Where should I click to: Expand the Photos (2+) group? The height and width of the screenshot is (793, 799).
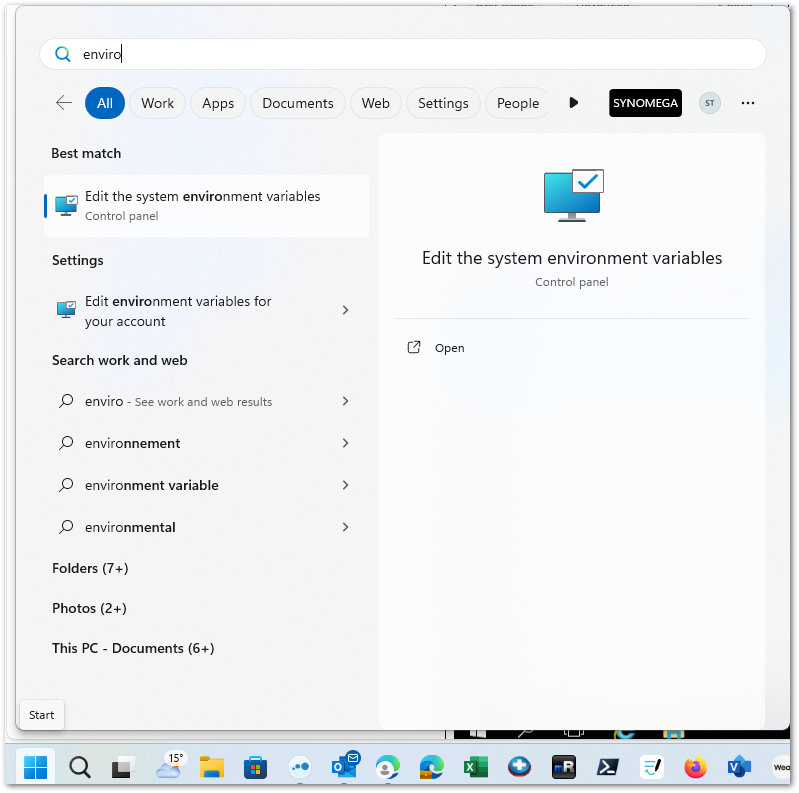coord(89,608)
